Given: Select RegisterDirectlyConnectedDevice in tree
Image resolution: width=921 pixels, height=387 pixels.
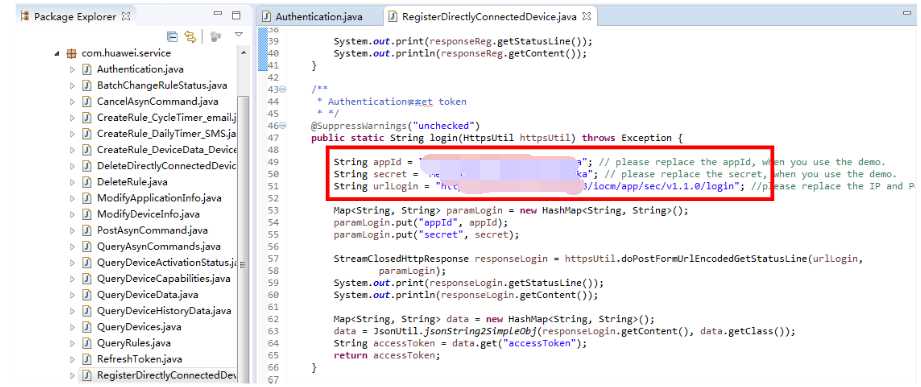Looking at the screenshot, I should coord(167,375).
